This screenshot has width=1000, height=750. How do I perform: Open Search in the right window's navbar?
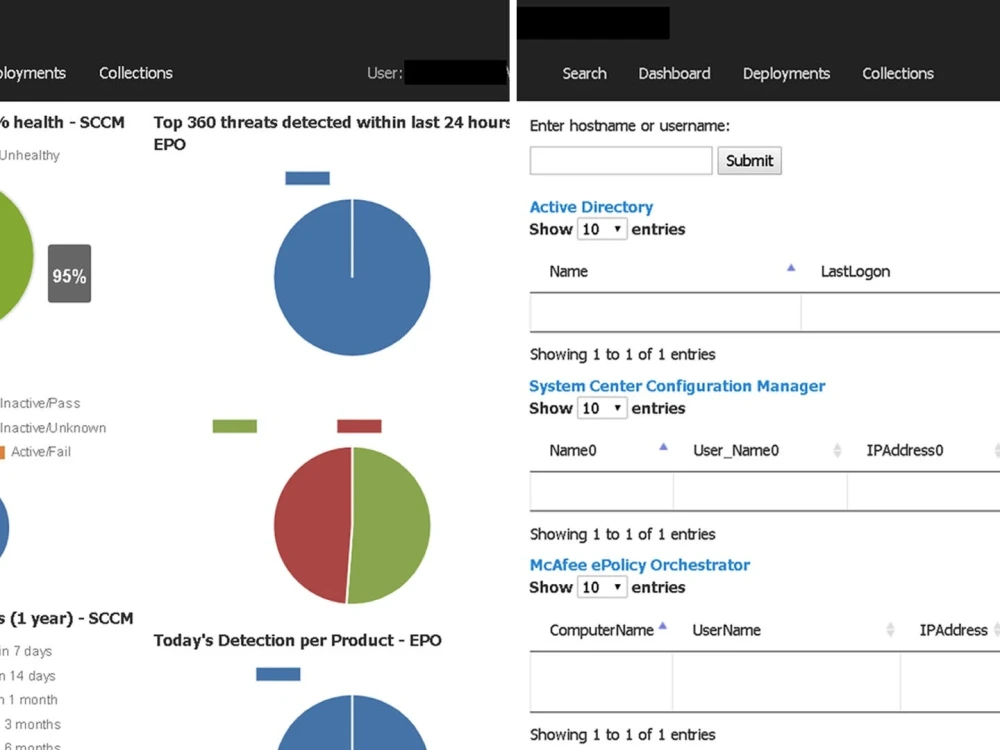[584, 73]
